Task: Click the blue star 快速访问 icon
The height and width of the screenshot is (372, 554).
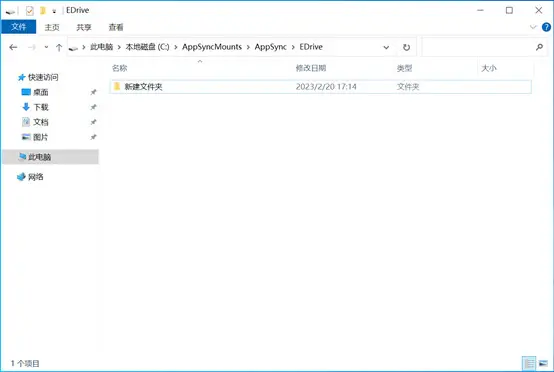Action: pos(22,77)
